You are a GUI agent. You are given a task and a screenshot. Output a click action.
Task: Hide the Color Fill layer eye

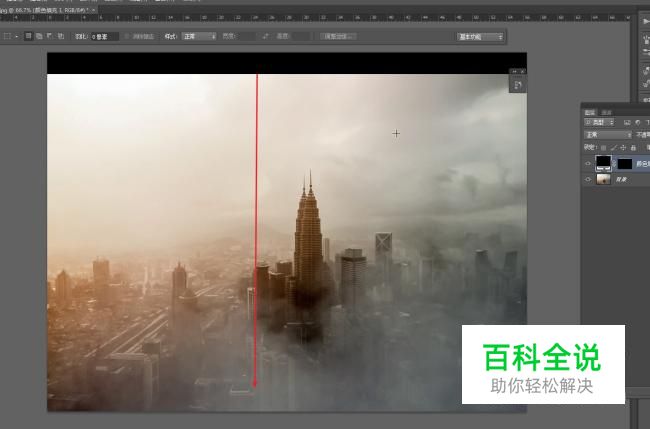click(x=588, y=164)
